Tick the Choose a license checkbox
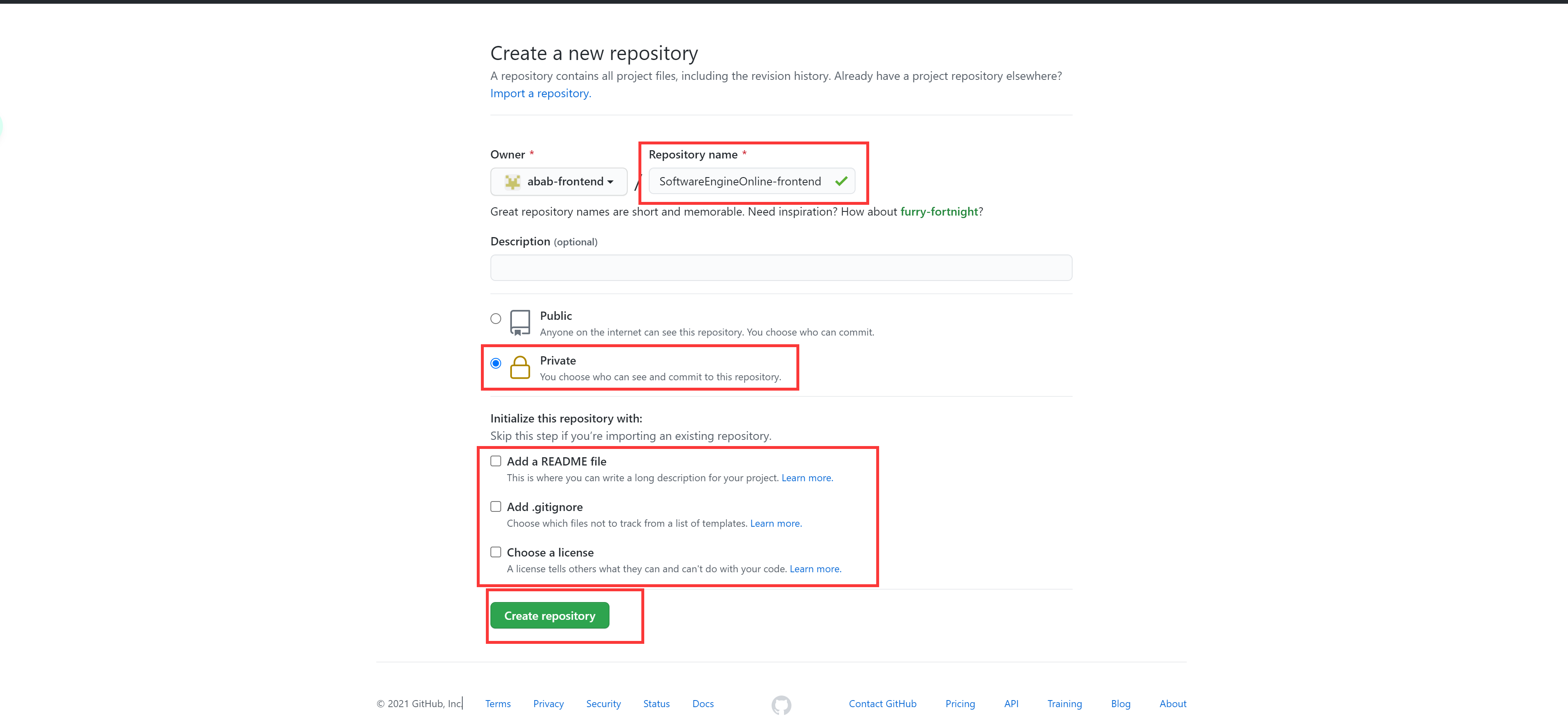The image size is (1568, 727). [x=496, y=552]
